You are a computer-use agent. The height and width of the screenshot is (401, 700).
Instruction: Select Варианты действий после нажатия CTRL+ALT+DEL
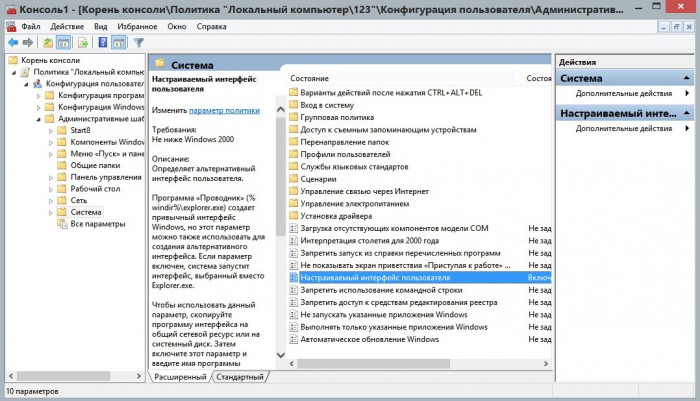click(x=391, y=92)
